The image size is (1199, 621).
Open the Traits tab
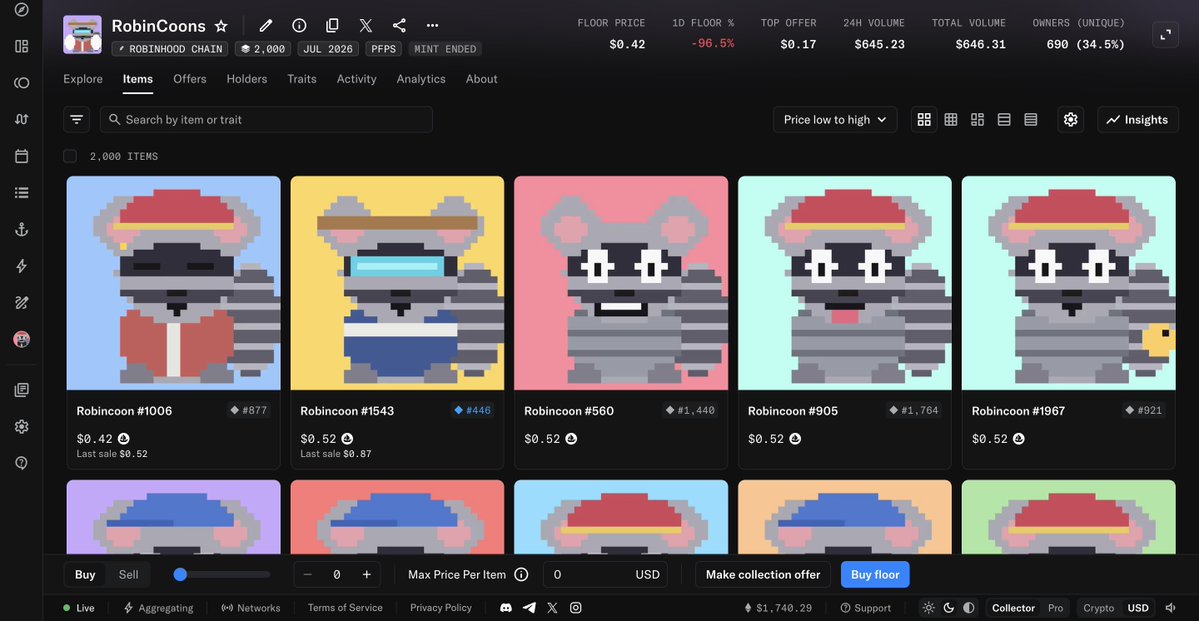(x=302, y=79)
